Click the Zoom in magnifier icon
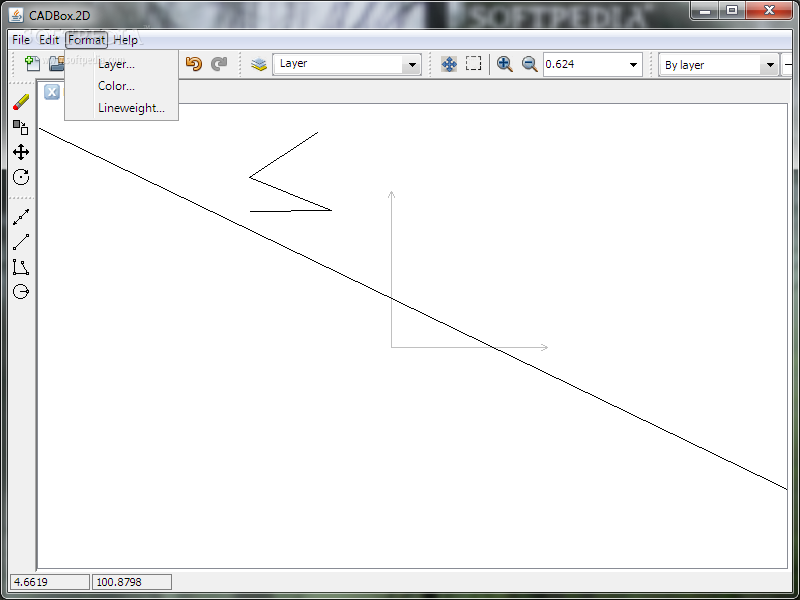This screenshot has height=600, width=800. 505,64
